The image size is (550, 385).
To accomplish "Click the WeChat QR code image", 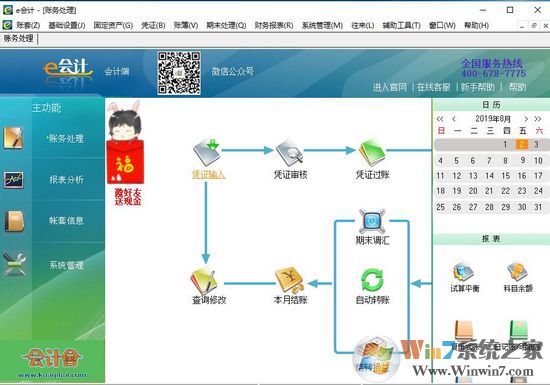I will pyautogui.click(x=179, y=73).
